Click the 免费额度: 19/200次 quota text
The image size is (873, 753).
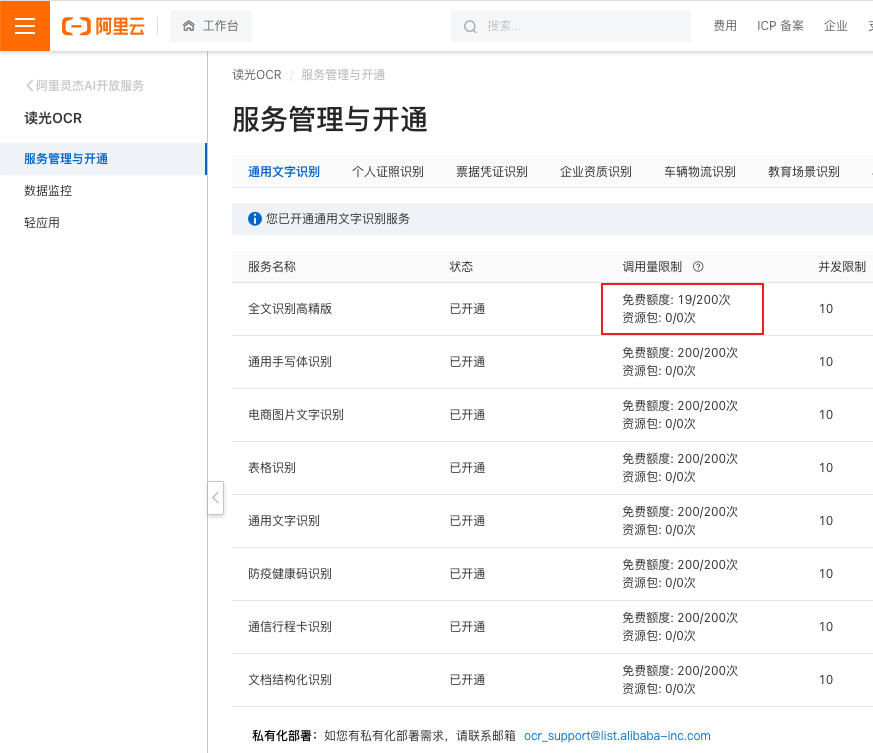(676, 300)
